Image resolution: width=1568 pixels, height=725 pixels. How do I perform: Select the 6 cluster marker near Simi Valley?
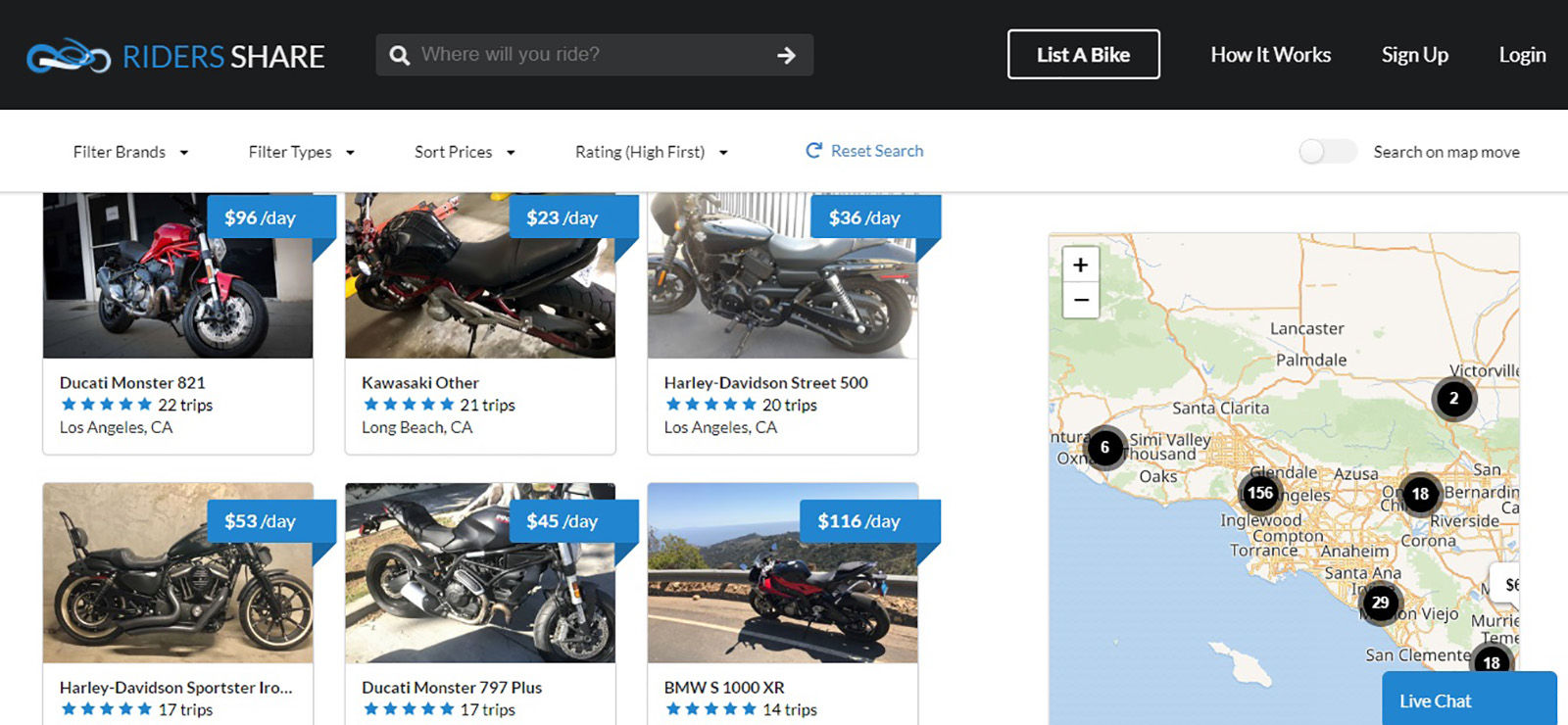tap(1104, 448)
